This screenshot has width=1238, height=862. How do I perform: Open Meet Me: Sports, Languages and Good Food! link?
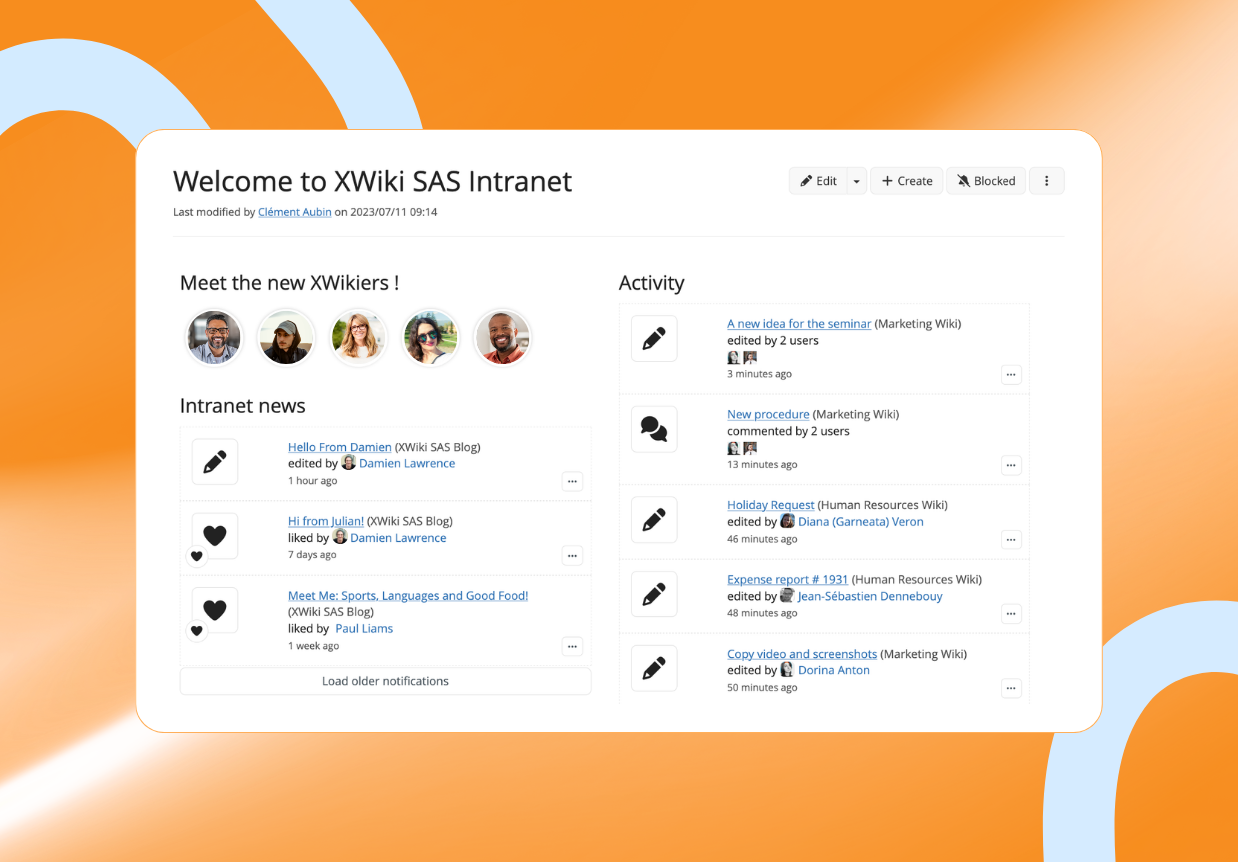408,595
